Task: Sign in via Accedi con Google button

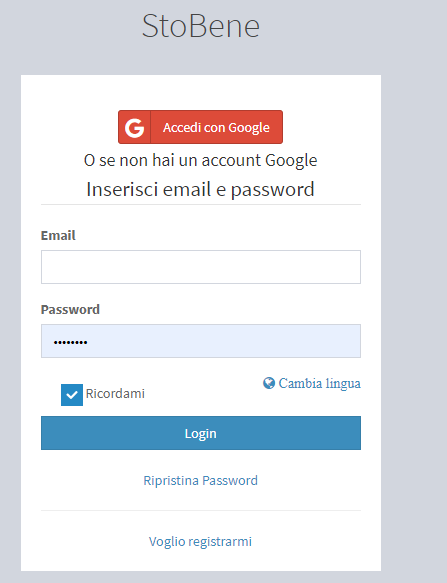Action: [200, 127]
